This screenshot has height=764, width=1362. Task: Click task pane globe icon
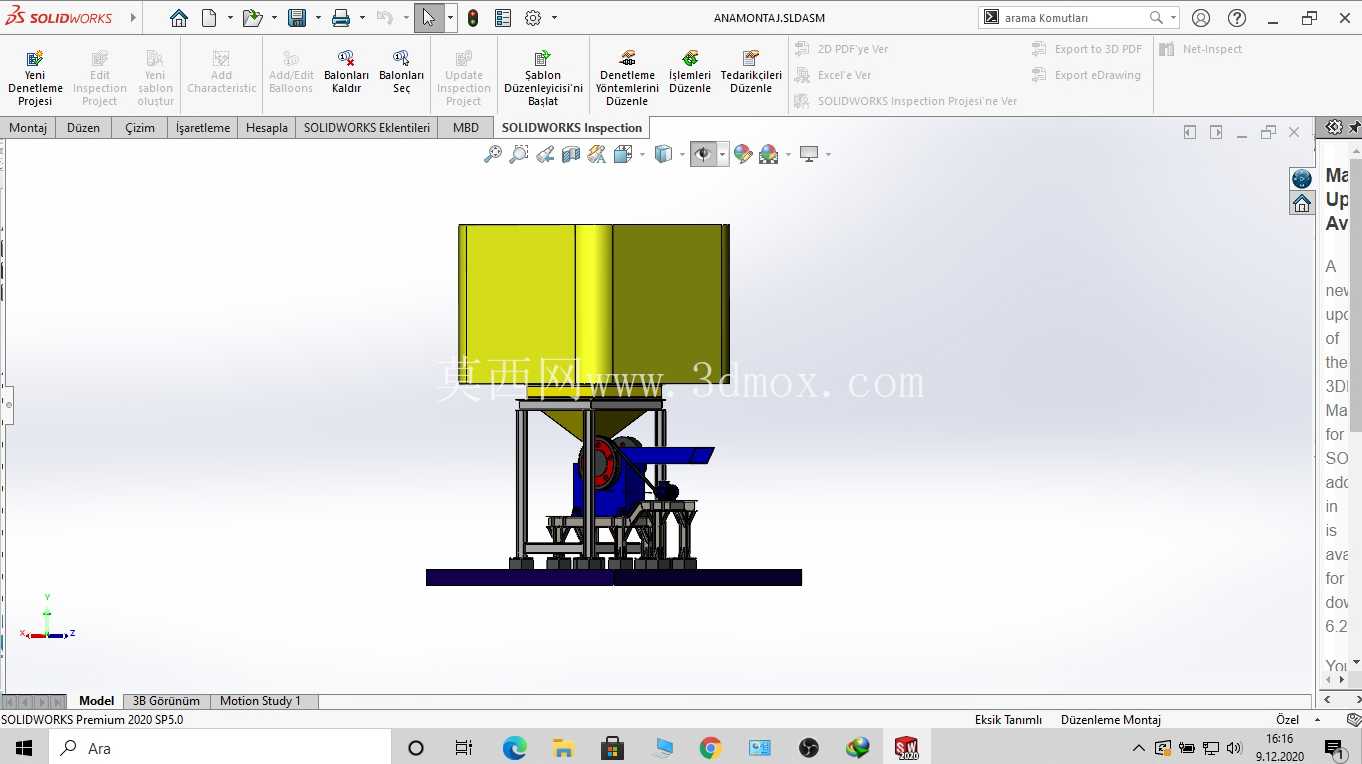[x=1301, y=178]
